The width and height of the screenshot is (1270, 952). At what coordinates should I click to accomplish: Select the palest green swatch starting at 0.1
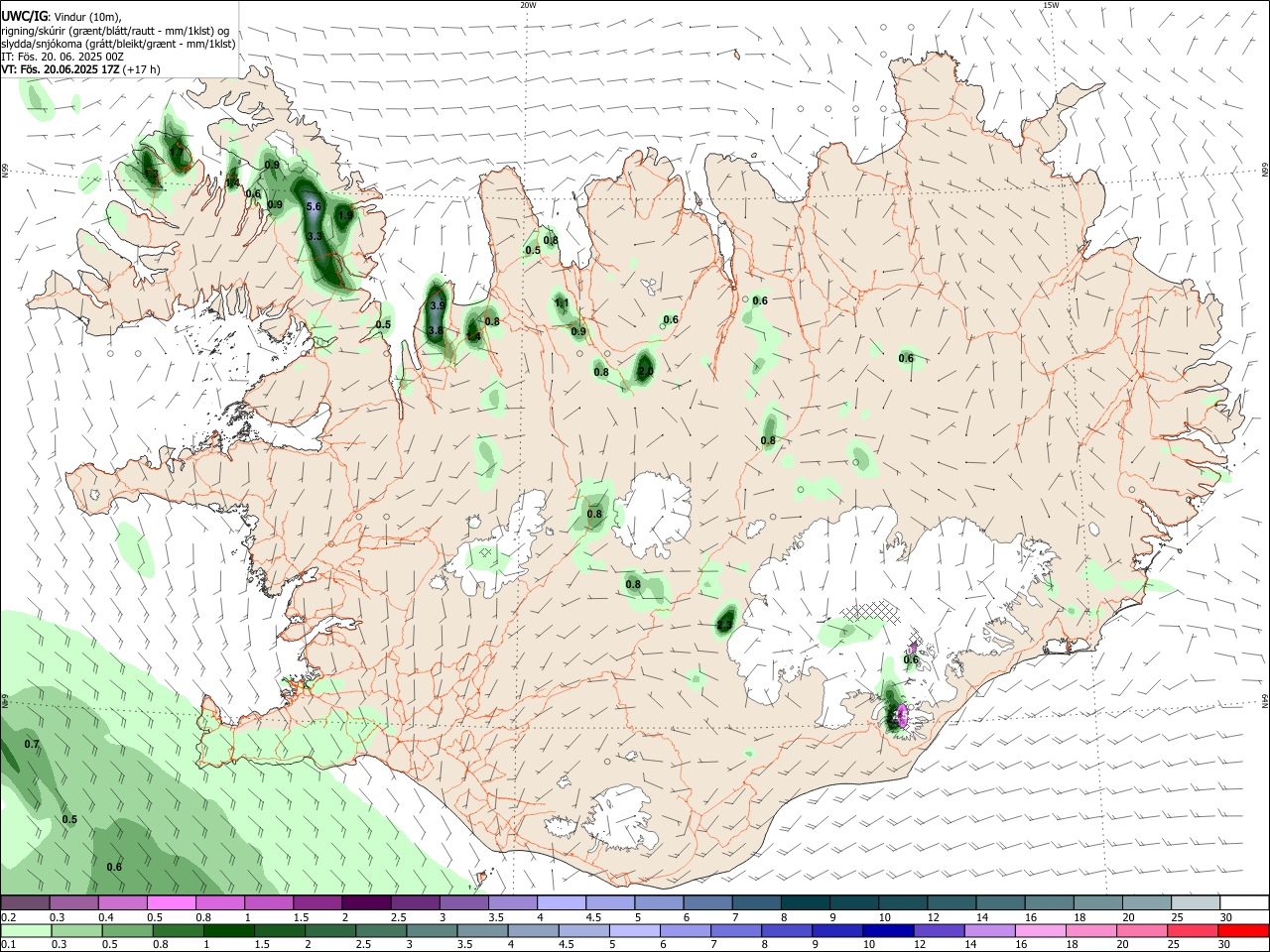tap(25, 930)
